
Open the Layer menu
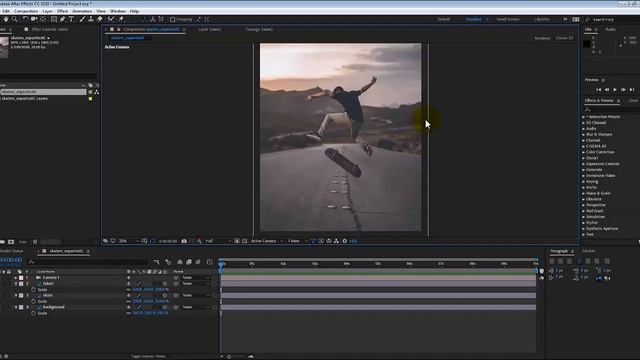48,11
